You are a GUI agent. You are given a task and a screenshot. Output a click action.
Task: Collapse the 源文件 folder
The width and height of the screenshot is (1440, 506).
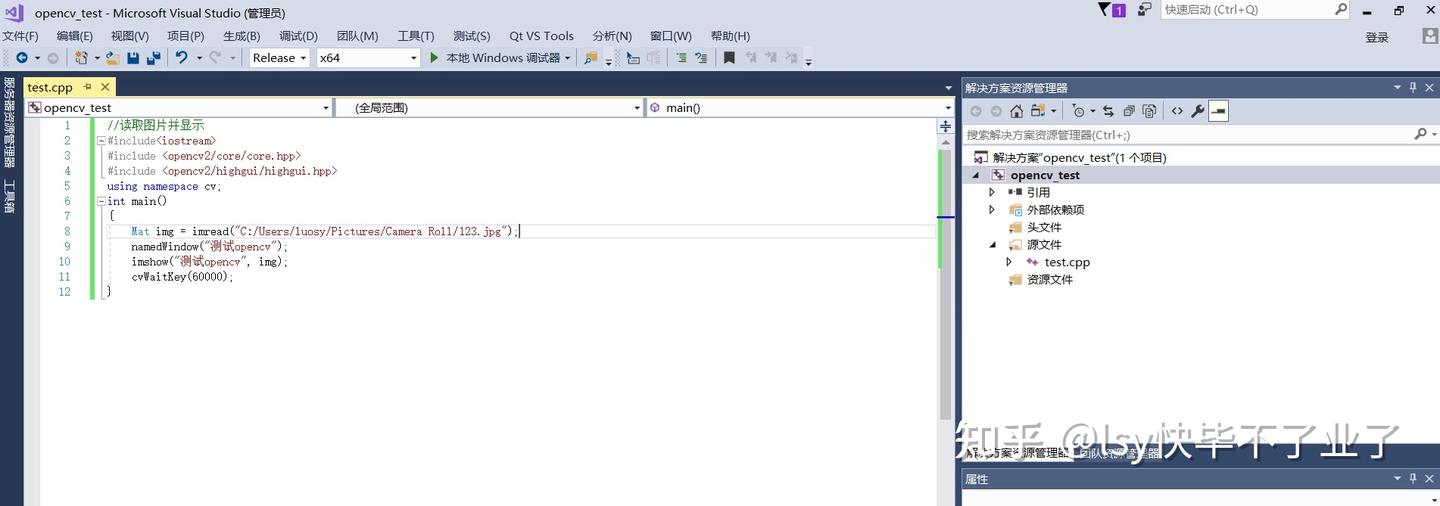[x=992, y=245]
